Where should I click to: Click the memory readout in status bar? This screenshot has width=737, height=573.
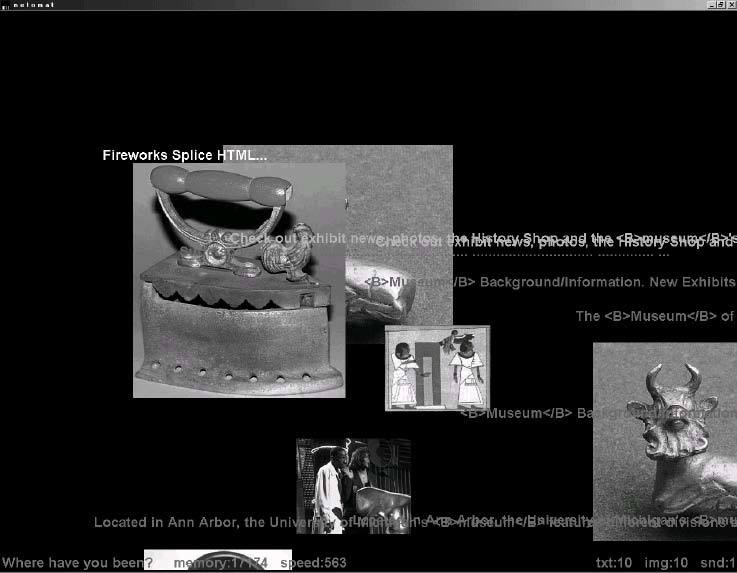(220, 563)
